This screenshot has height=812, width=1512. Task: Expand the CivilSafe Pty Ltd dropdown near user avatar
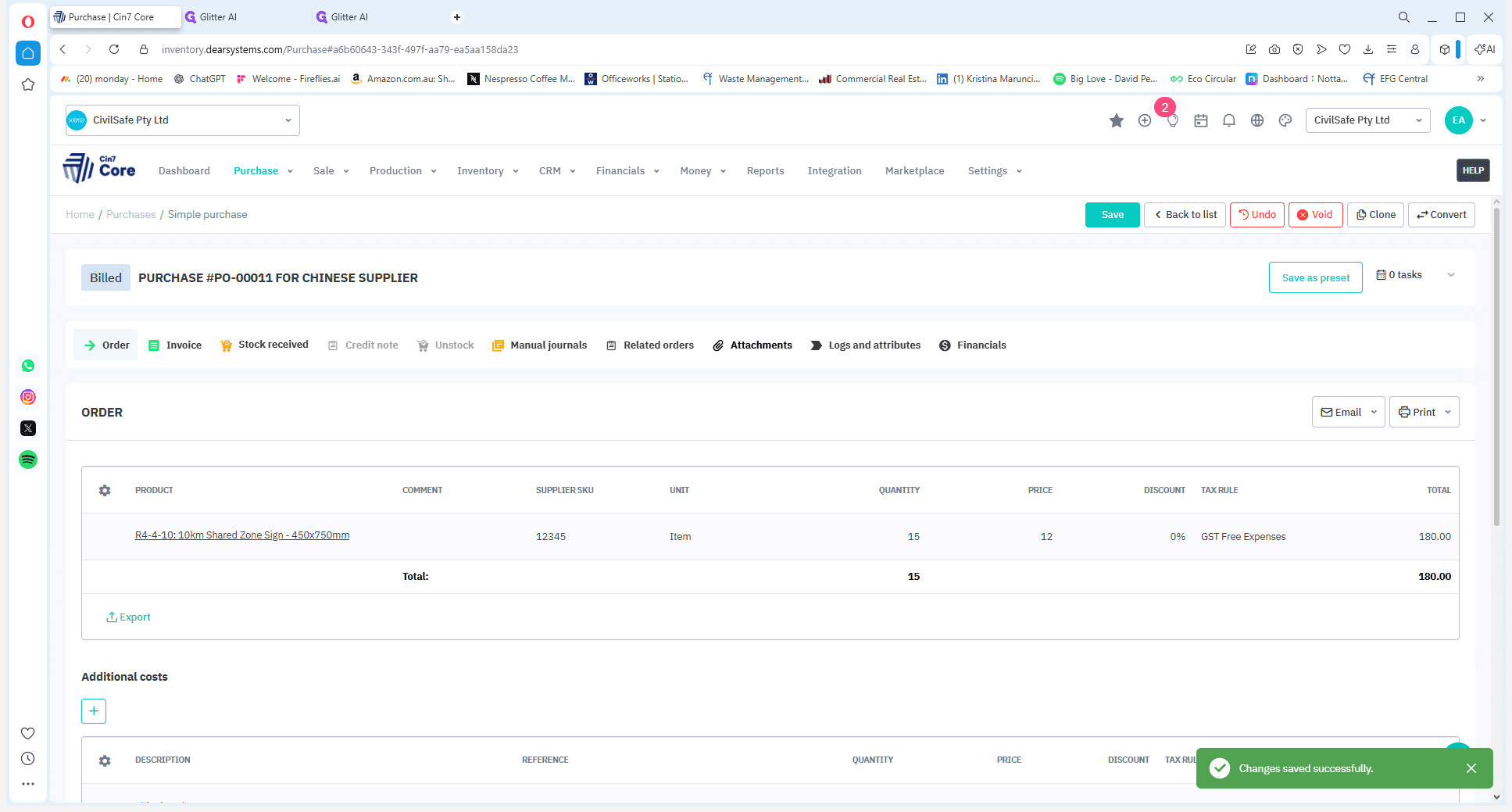click(x=1367, y=120)
